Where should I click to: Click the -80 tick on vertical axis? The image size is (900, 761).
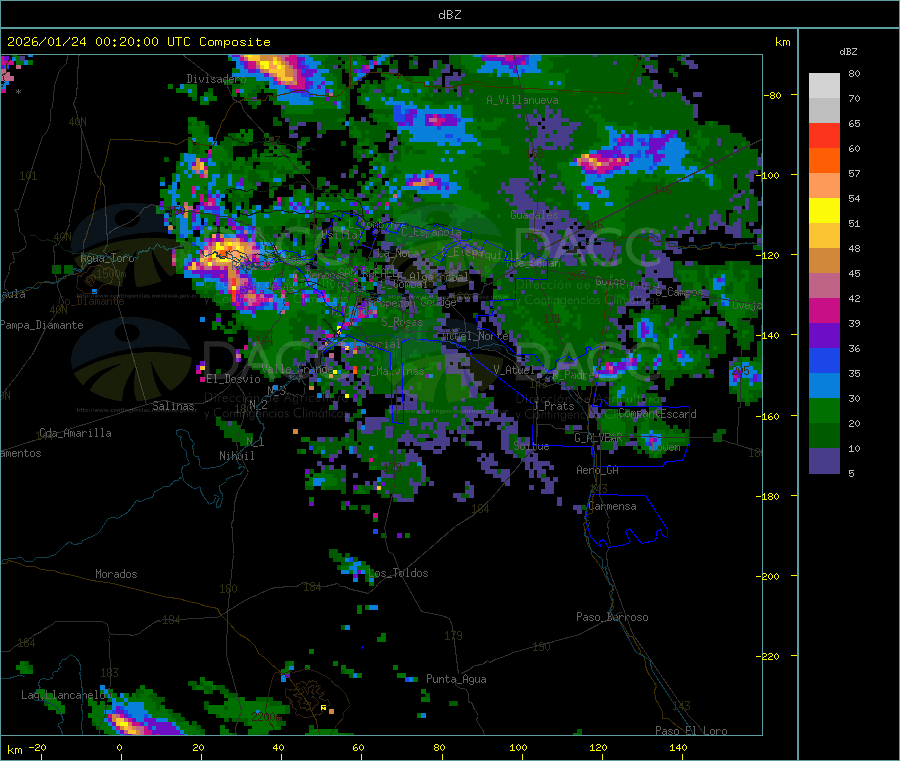(773, 96)
